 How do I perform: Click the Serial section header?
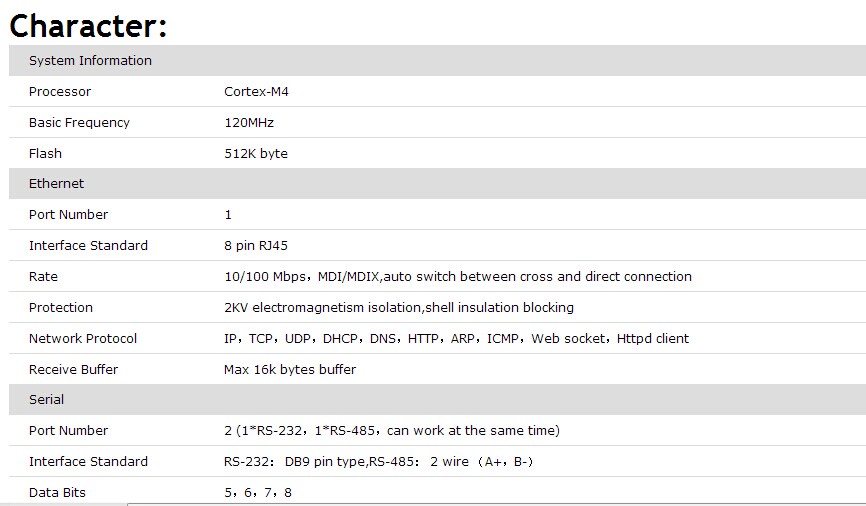[x=46, y=400]
